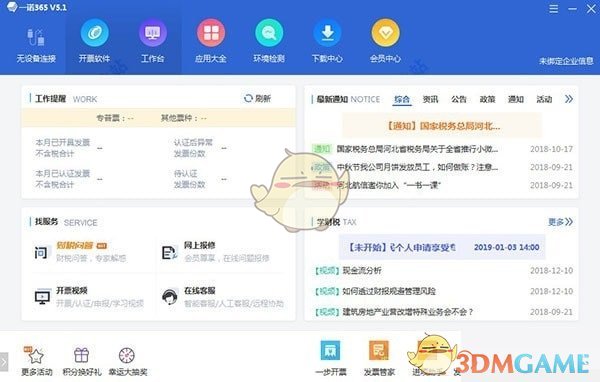Switch to 公告 notice tab

click(459, 99)
